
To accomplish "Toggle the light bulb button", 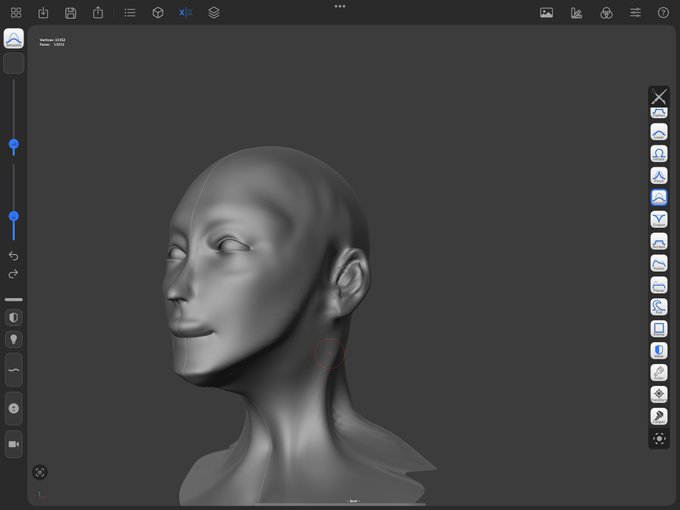I will 14,339.
